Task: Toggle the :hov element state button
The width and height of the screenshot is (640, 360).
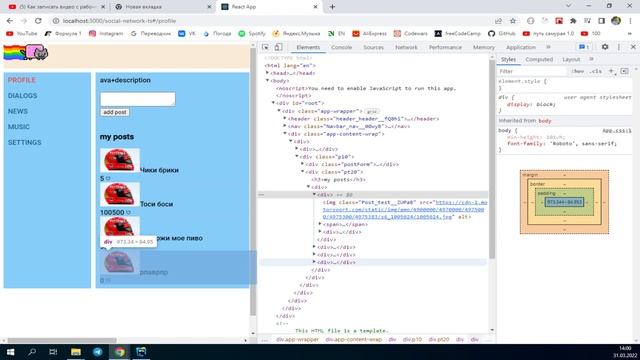Action: [x=578, y=71]
